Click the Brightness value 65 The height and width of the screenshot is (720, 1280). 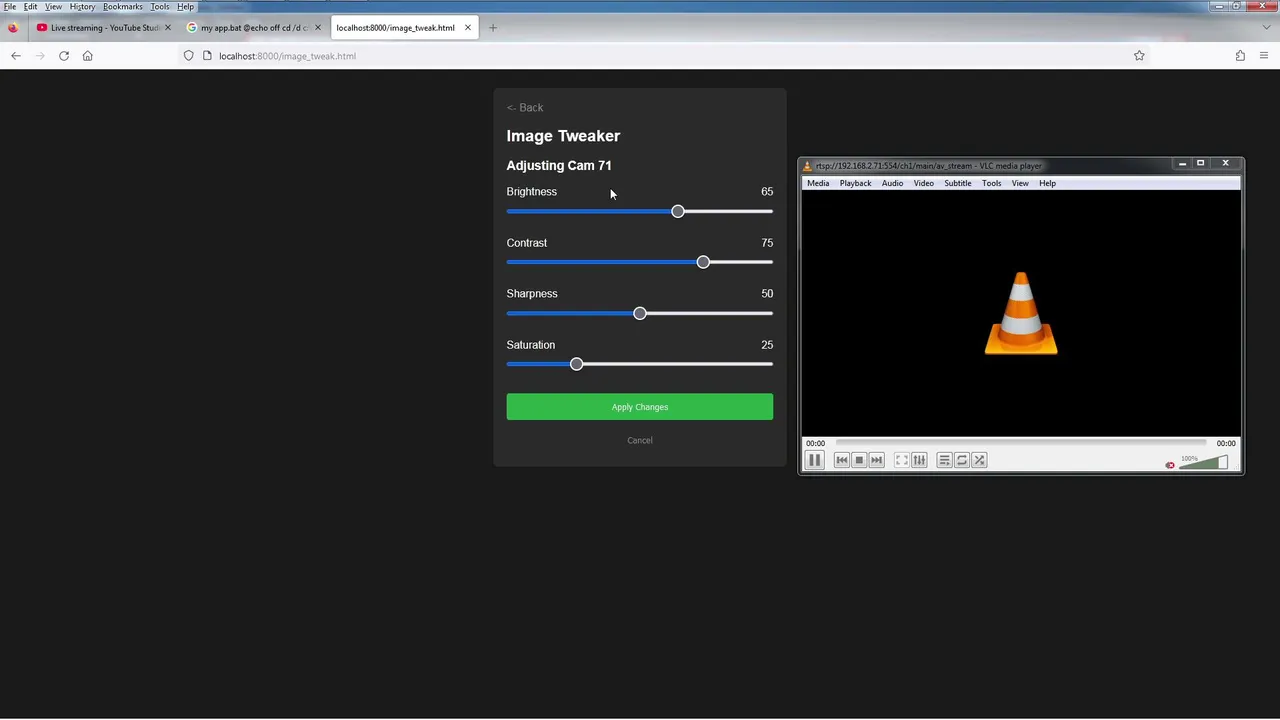(x=767, y=192)
